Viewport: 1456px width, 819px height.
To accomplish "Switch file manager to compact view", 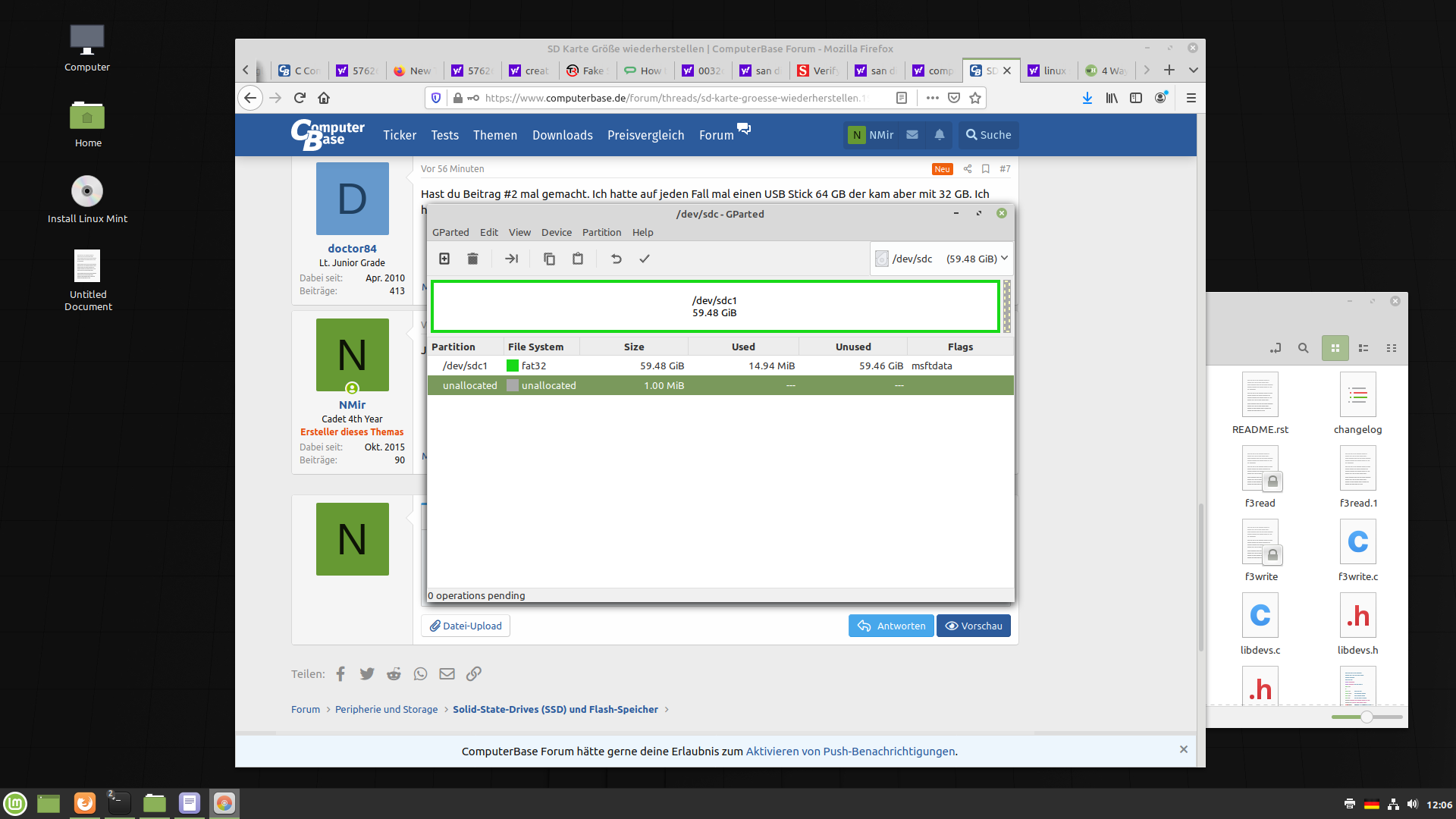I will [x=1392, y=348].
